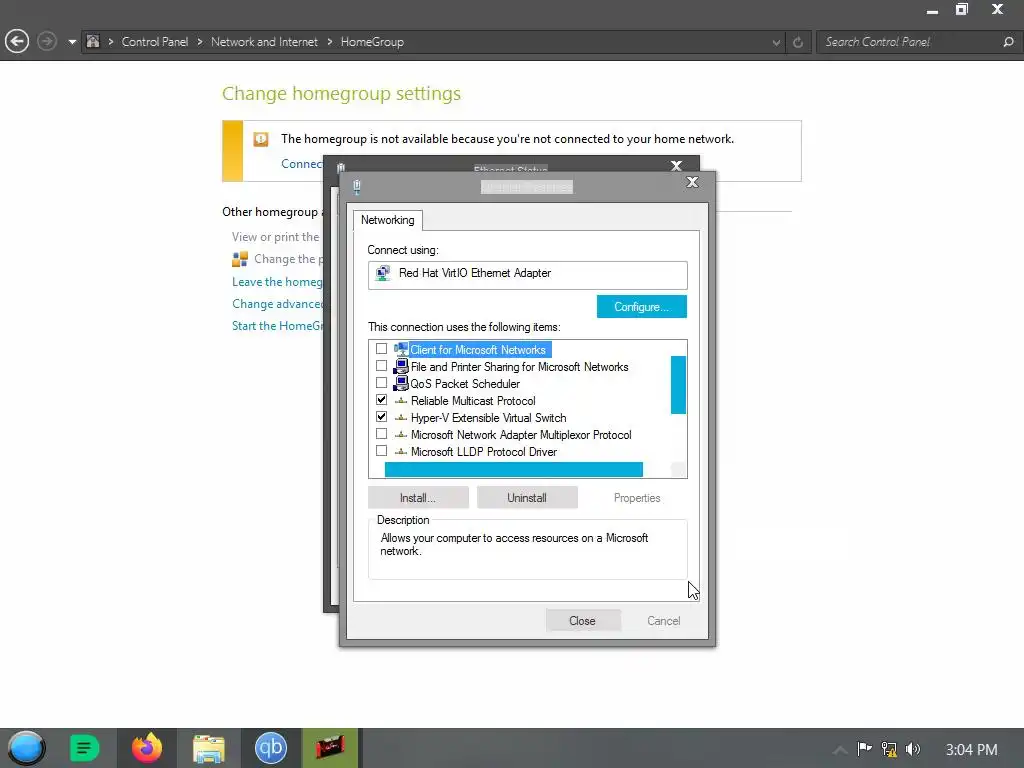
Task: Click the Close button in properties dialog
Action: tap(583, 620)
